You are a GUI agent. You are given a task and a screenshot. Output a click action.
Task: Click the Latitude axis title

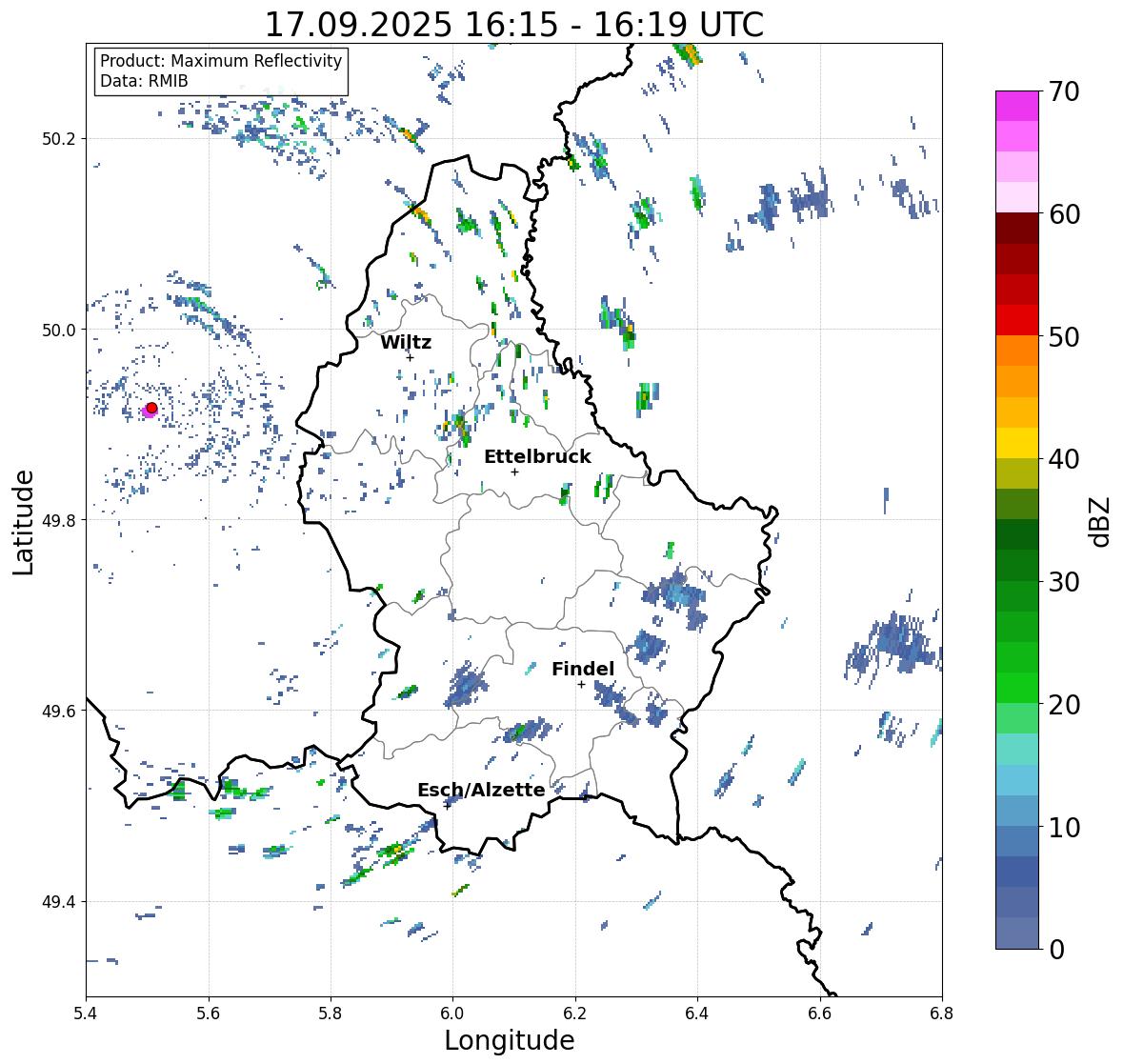[x=24, y=521]
